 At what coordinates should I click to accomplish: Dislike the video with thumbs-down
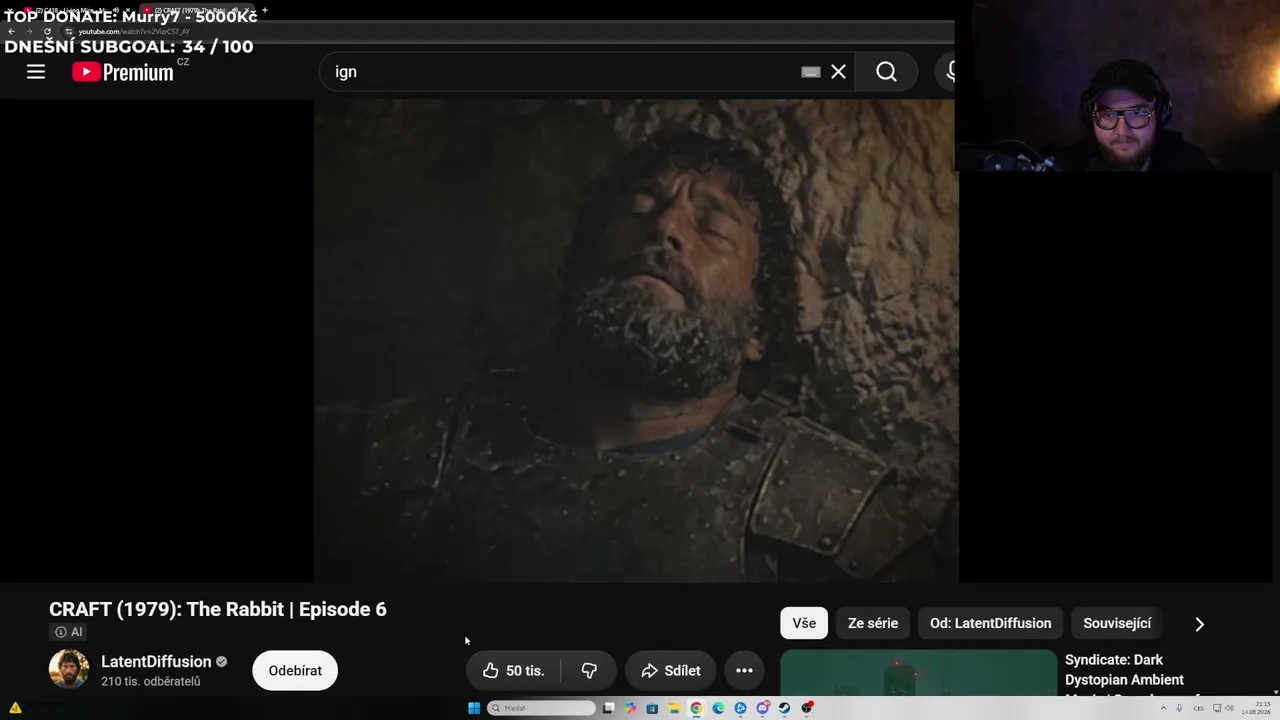pyautogui.click(x=589, y=670)
